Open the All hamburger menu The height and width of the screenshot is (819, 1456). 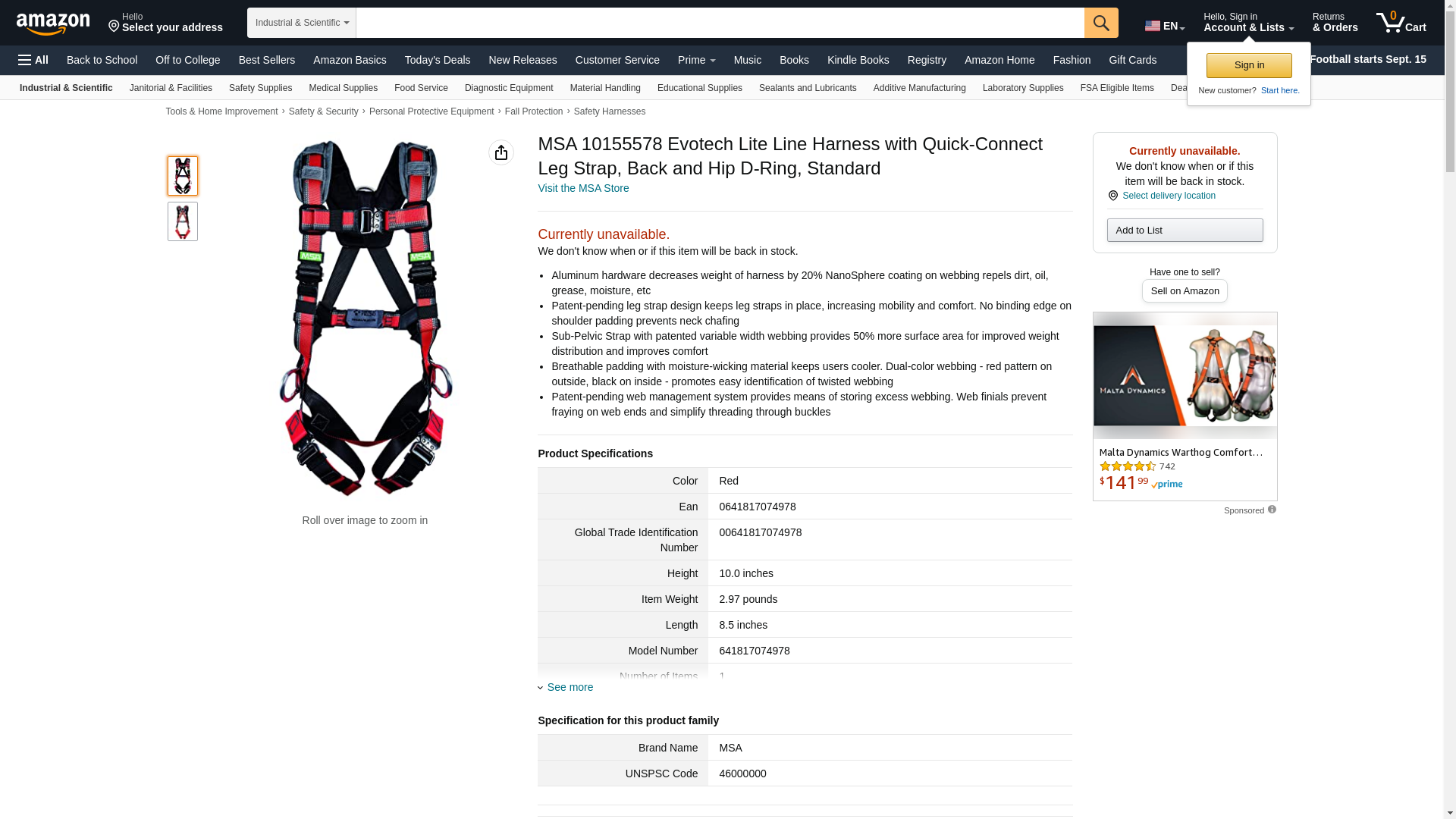(33, 60)
